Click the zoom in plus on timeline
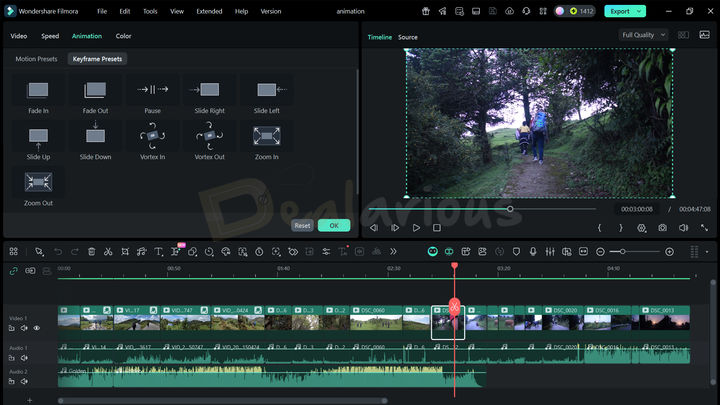Image resolution: width=720 pixels, height=405 pixels. pos(669,251)
